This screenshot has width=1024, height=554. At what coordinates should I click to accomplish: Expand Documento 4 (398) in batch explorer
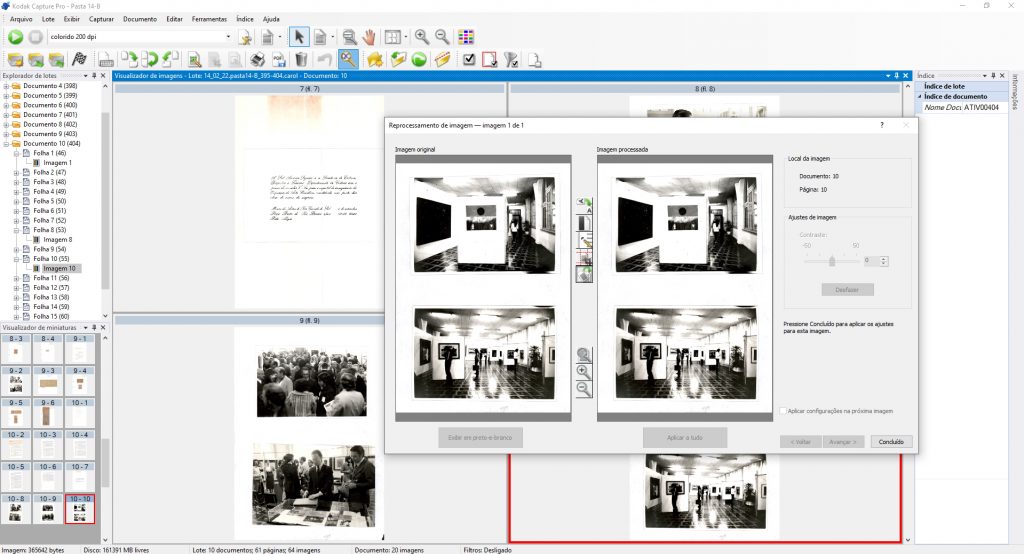[7, 86]
